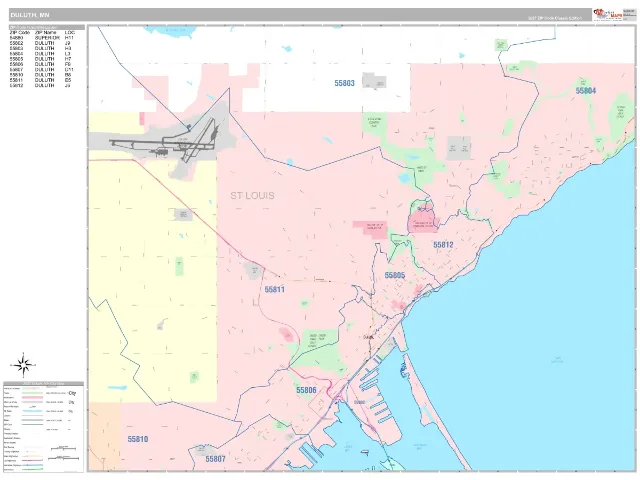
Task: Click the 55804 ZIP label on map
Action: click(586, 91)
